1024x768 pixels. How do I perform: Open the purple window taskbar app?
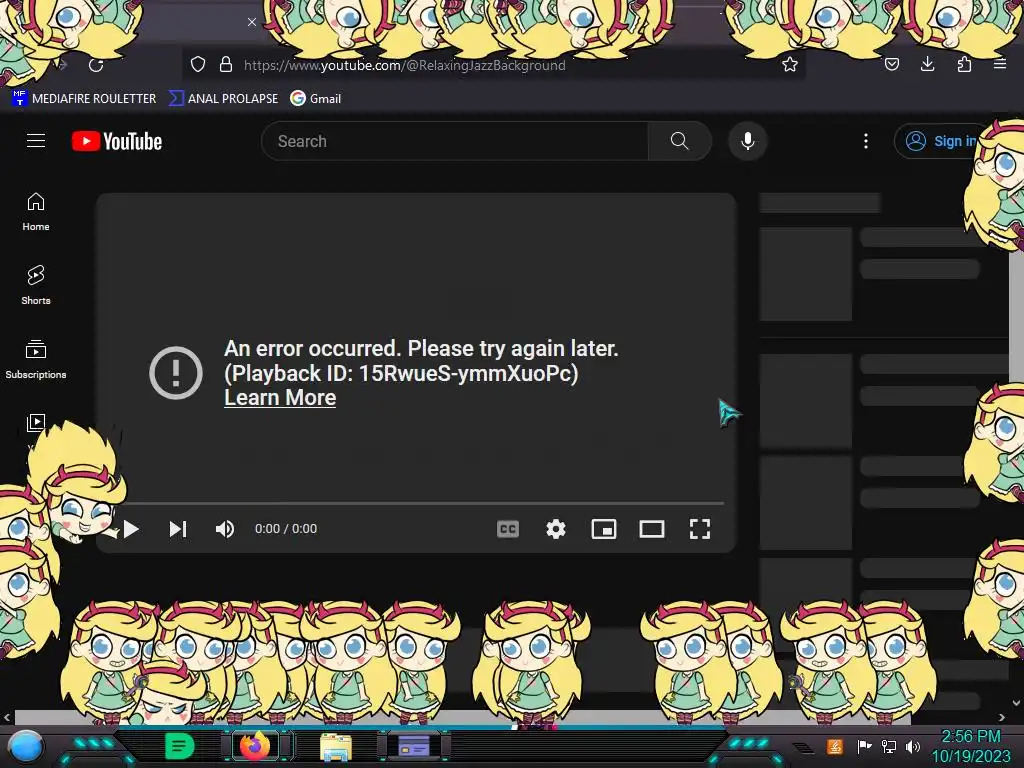(x=414, y=745)
